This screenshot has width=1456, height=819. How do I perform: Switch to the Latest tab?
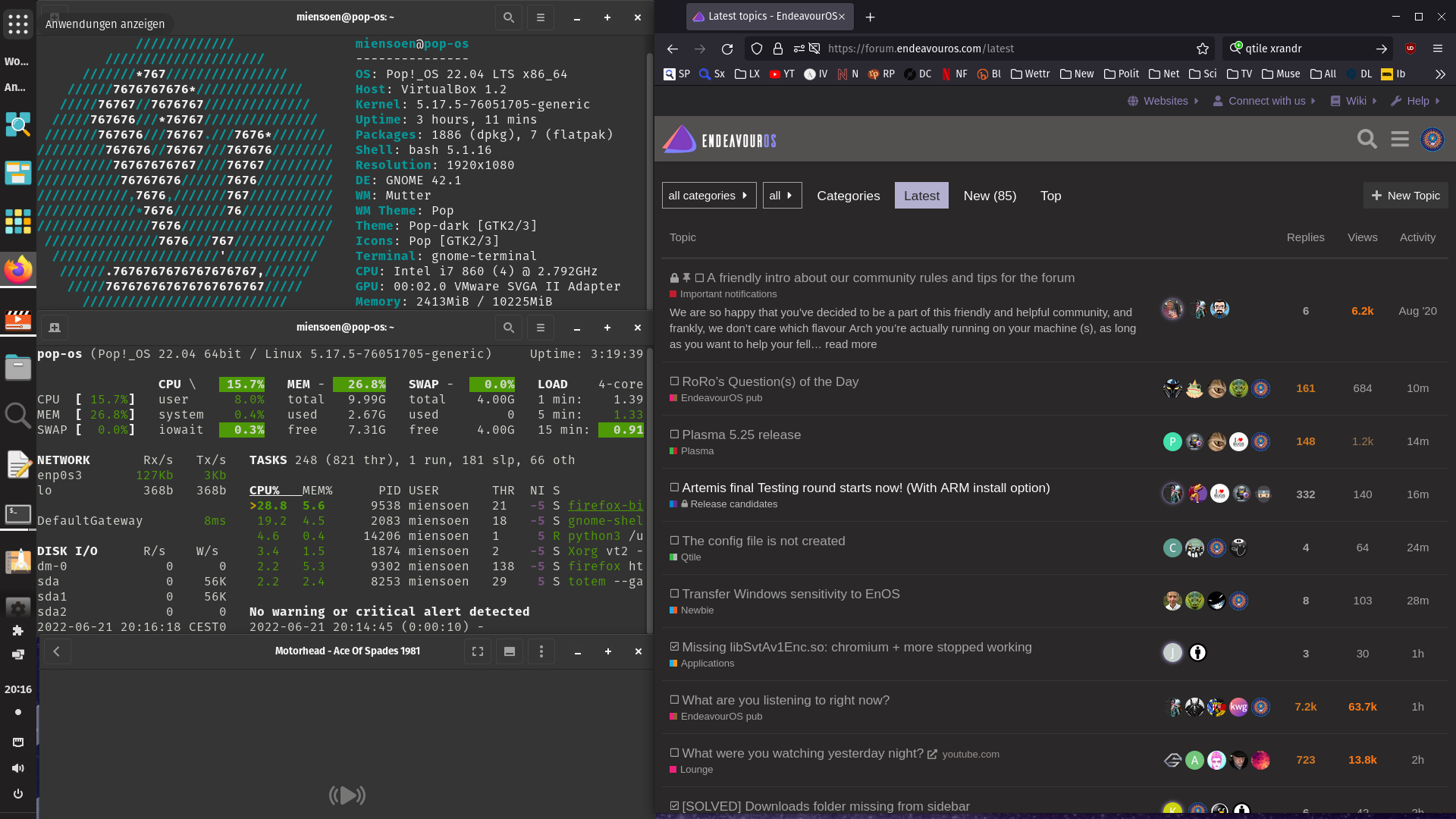point(921,196)
